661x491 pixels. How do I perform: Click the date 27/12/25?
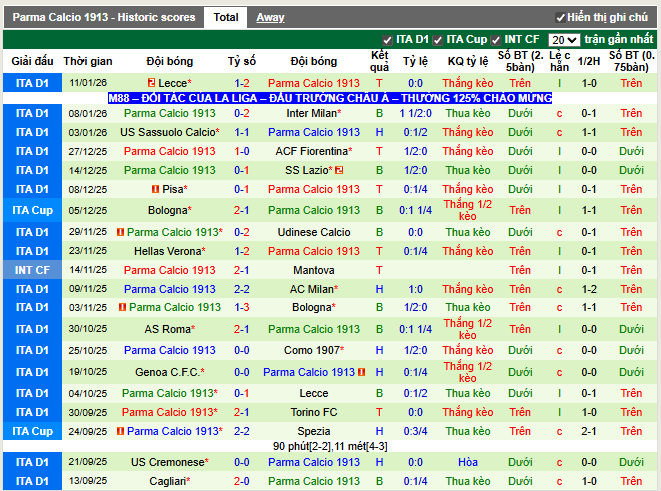[x=88, y=151]
